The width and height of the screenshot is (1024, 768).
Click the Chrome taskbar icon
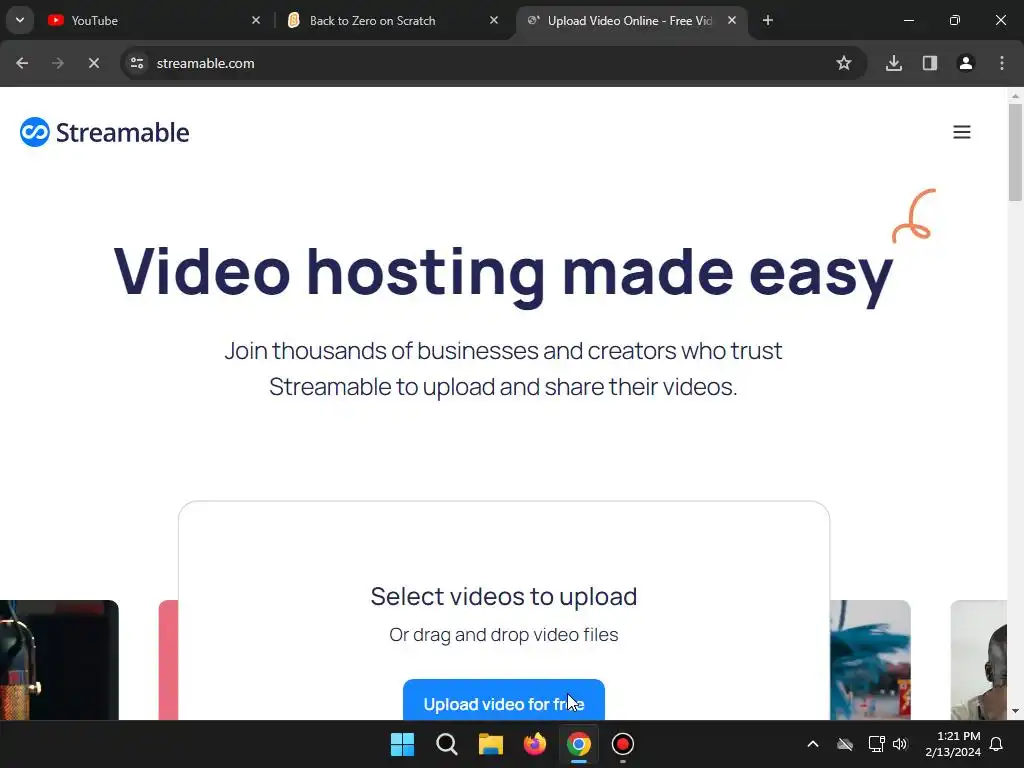(579, 744)
